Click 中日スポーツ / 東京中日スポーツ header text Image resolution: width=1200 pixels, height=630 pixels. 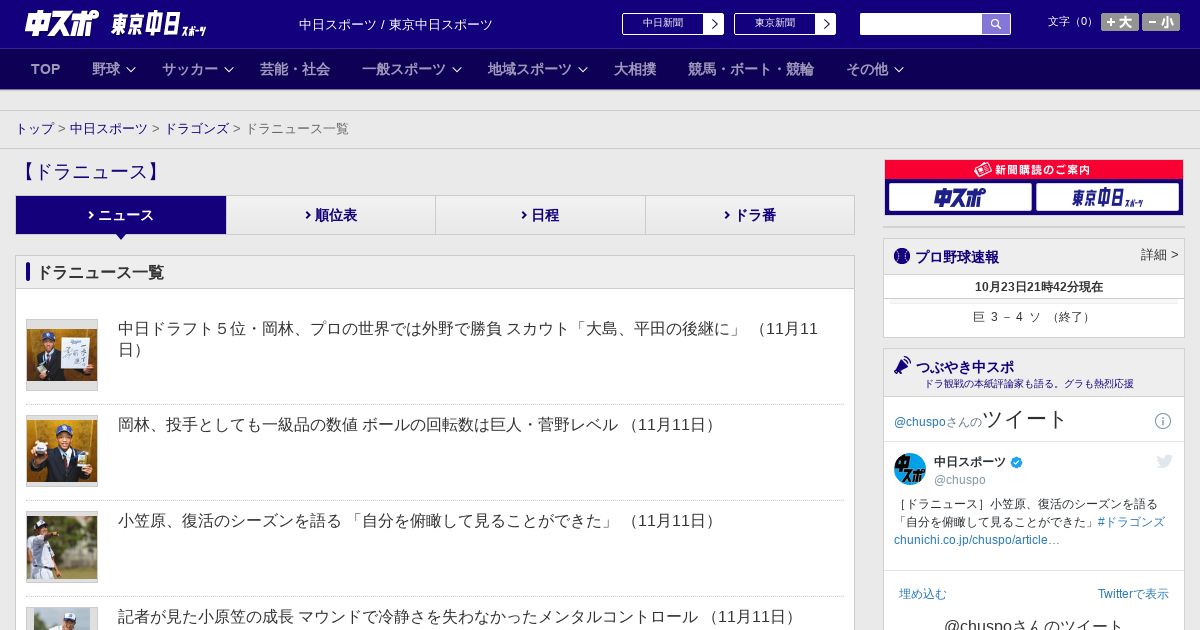396,24
